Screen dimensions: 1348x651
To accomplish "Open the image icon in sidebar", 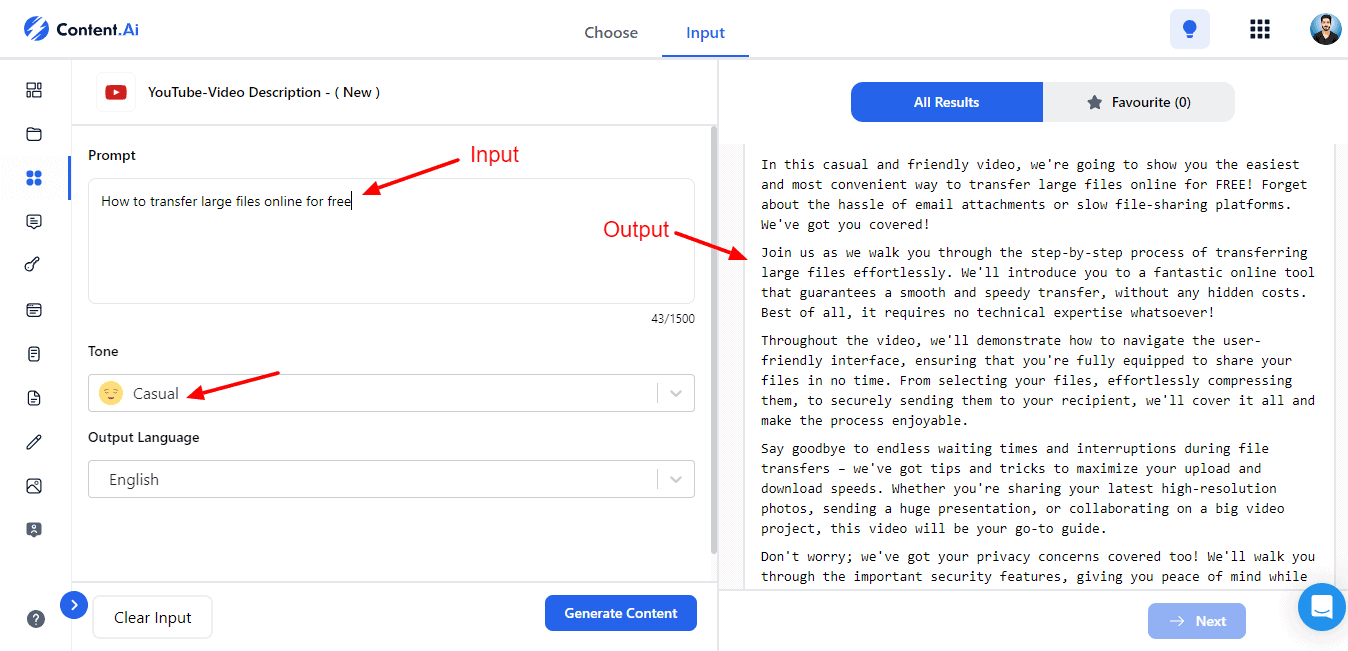I will 34,486.
